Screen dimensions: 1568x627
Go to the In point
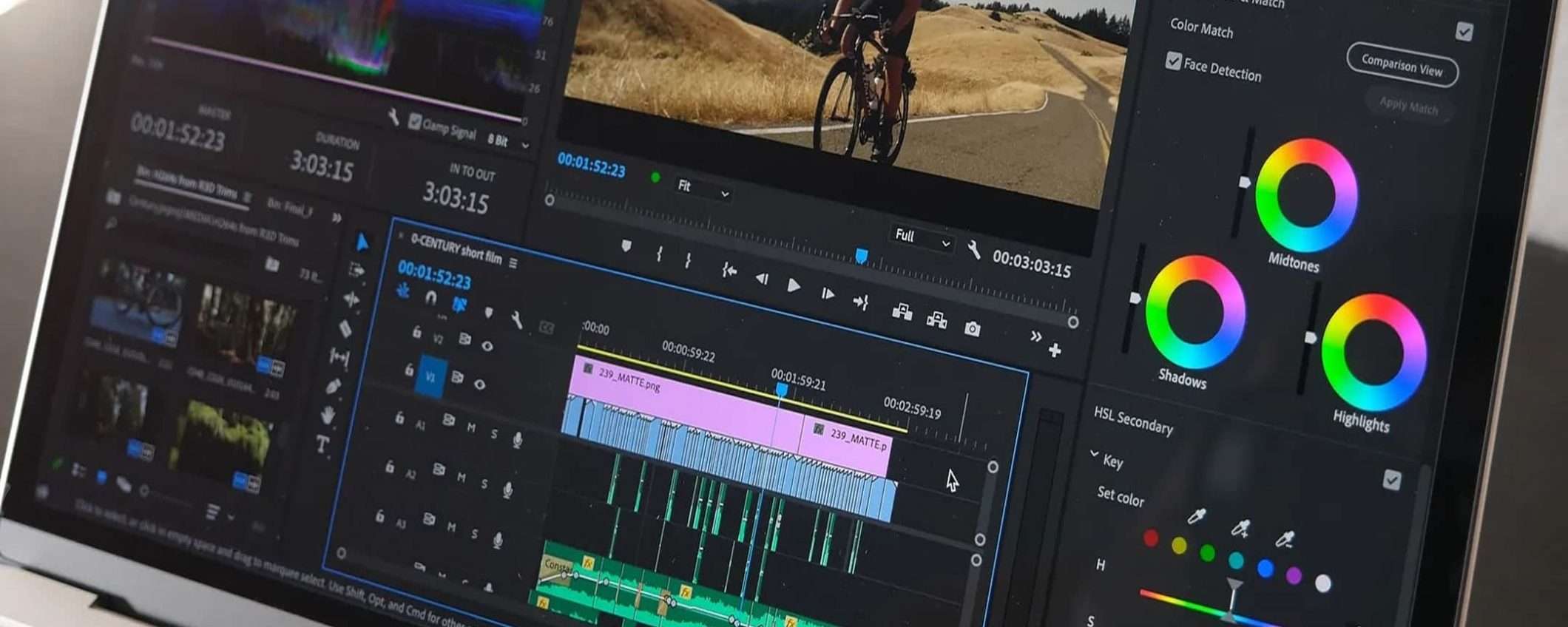[729, 271]
